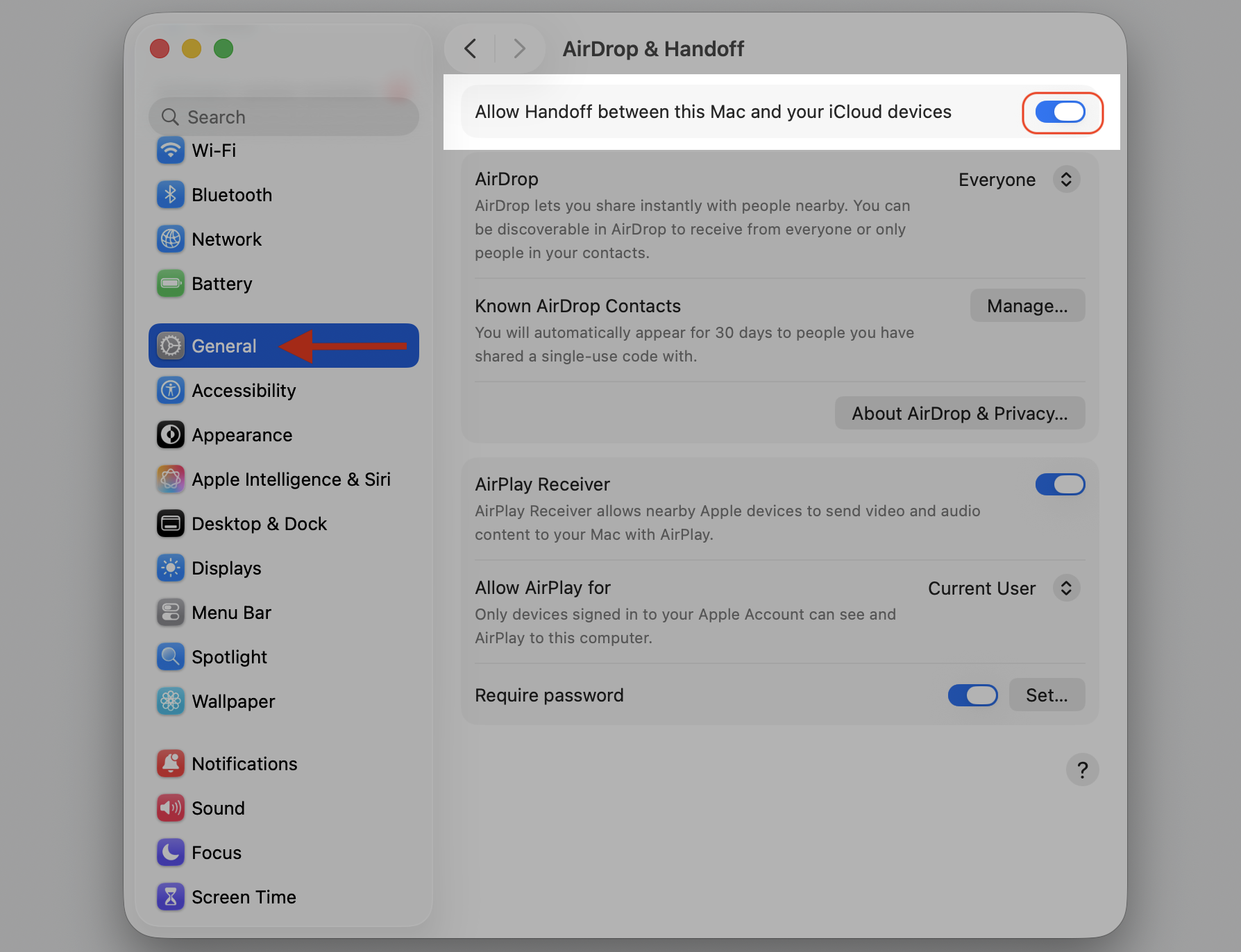Click "Spotlight" sidebar label
Viewport: 1241px width, 952px height.
pyautogui.click(x=229, y=657)
